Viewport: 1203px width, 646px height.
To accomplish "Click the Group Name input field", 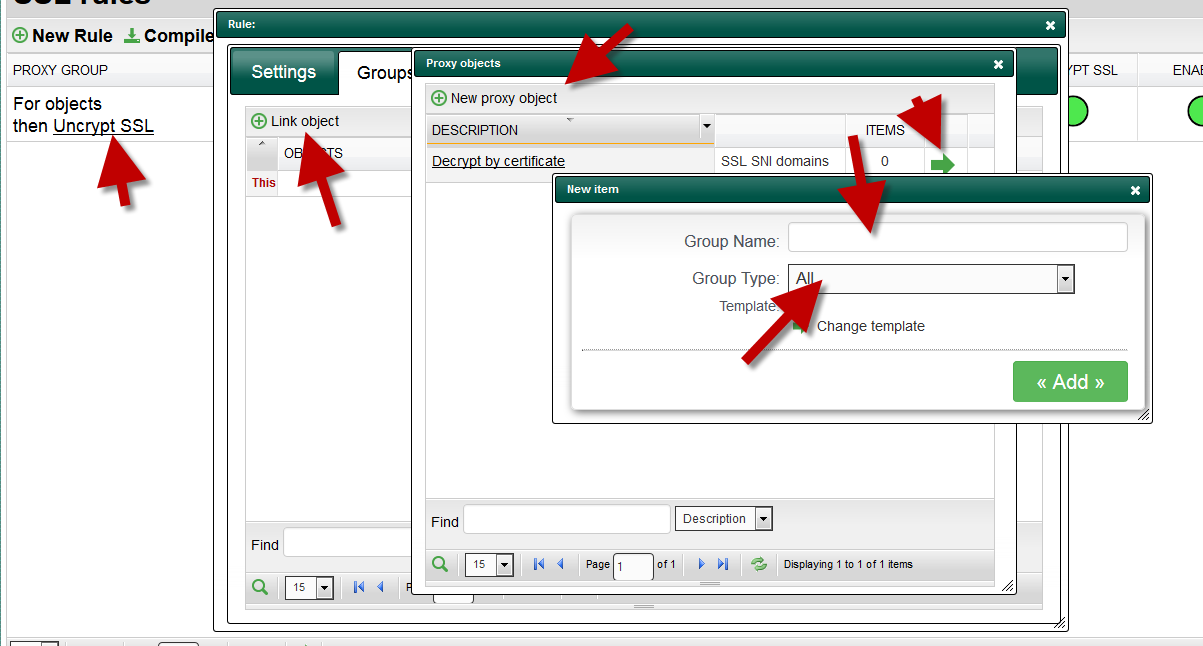I will 957,237.
